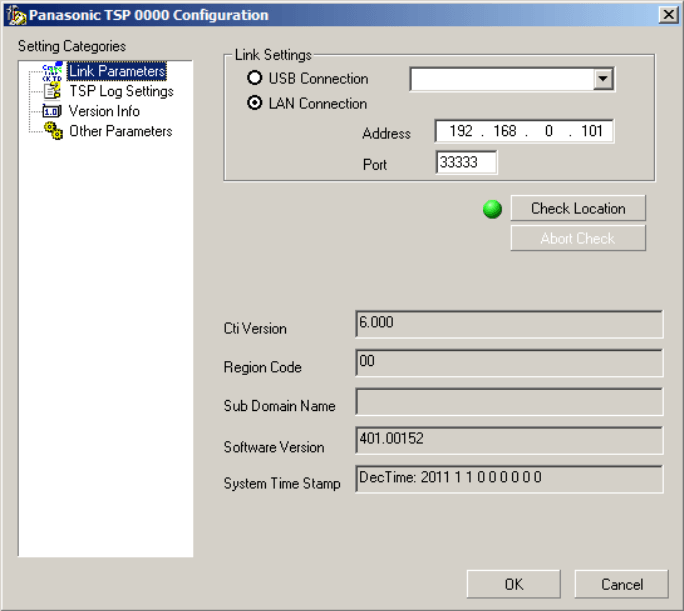Click the TSP Log Settings icon
The image size is (684, 611).
point(52,91)
